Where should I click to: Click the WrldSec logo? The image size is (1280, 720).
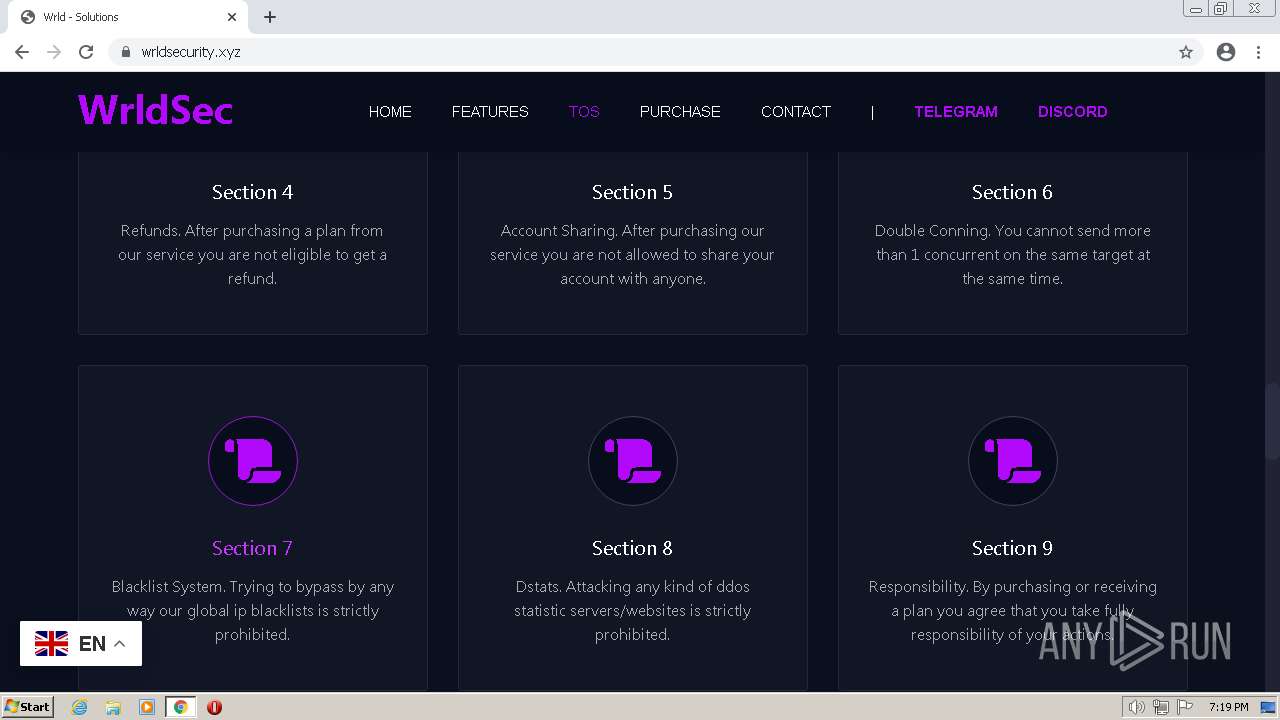point(155,110)
